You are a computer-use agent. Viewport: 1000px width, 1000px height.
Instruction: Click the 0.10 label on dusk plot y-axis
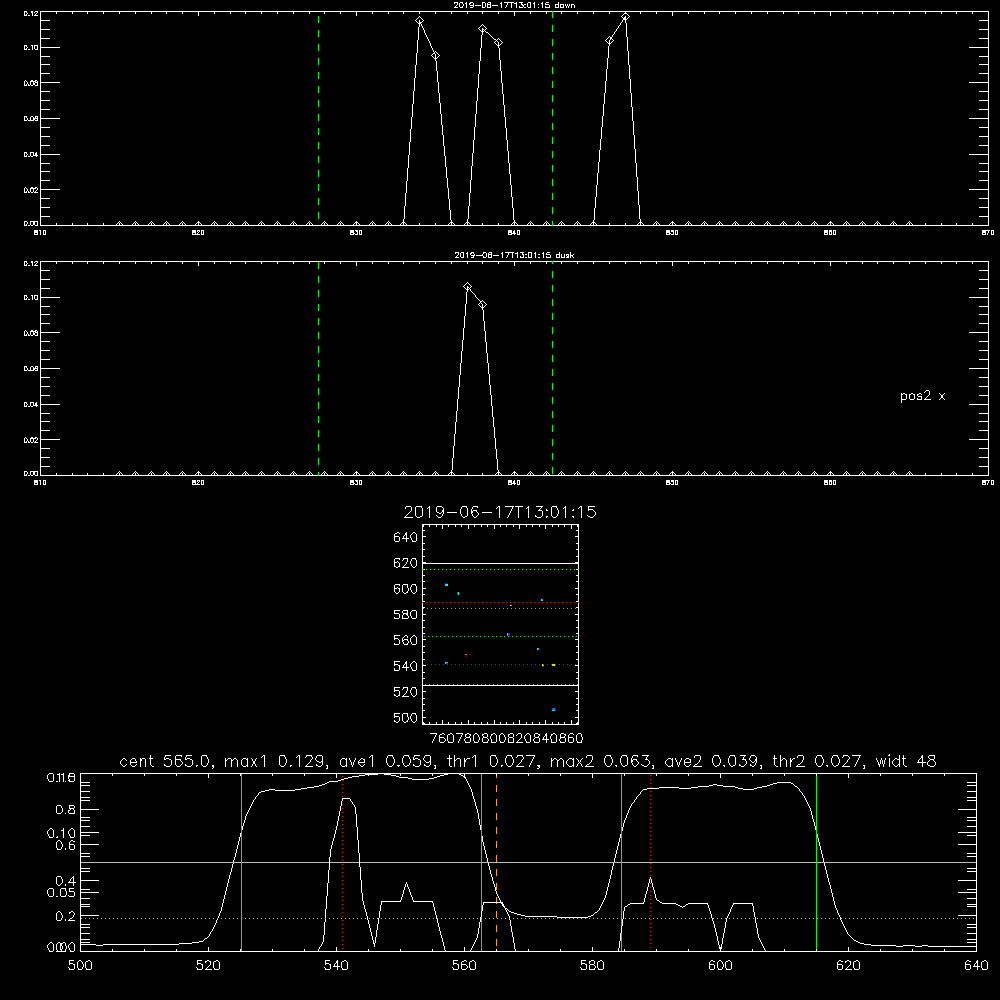coord(31,297)
